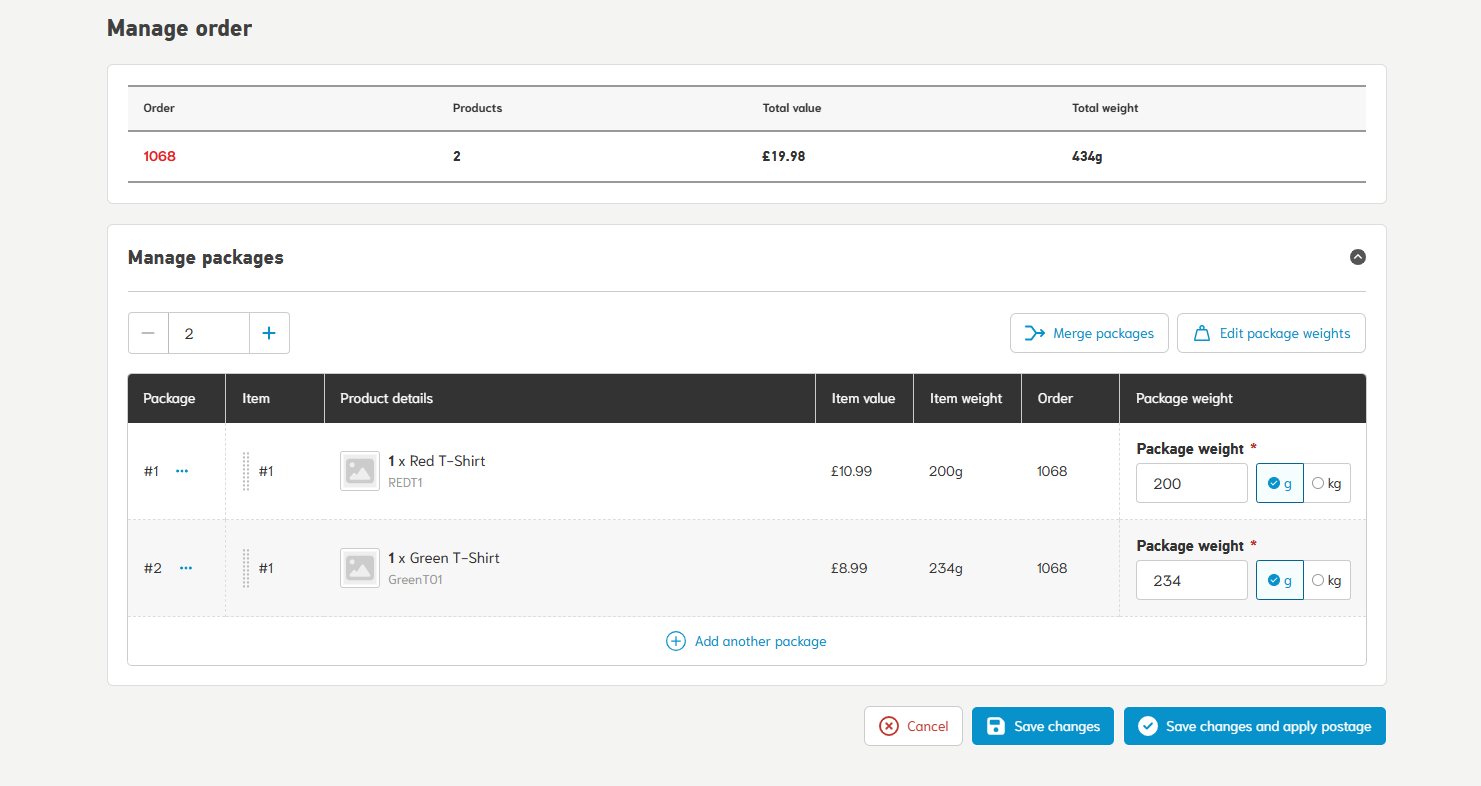Click the Green T-Shirt product image placeholder
The height and width of the screenshot is (786, 1481).
pos(360,568)
